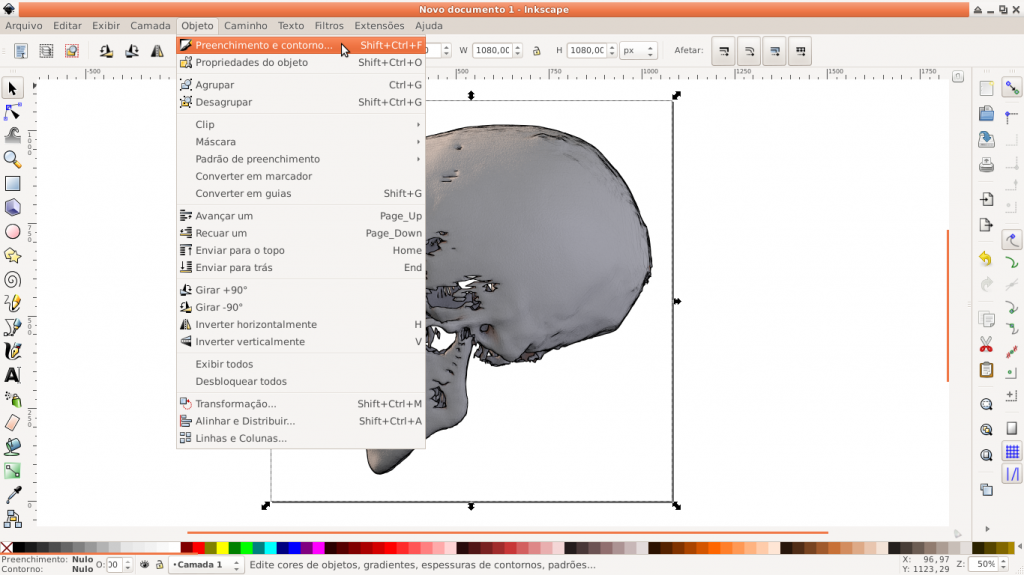Image resolution: width=1024 pixels, height=575 pixels.
Task: Expand the Clip submenu
Action: coord(301,124)
